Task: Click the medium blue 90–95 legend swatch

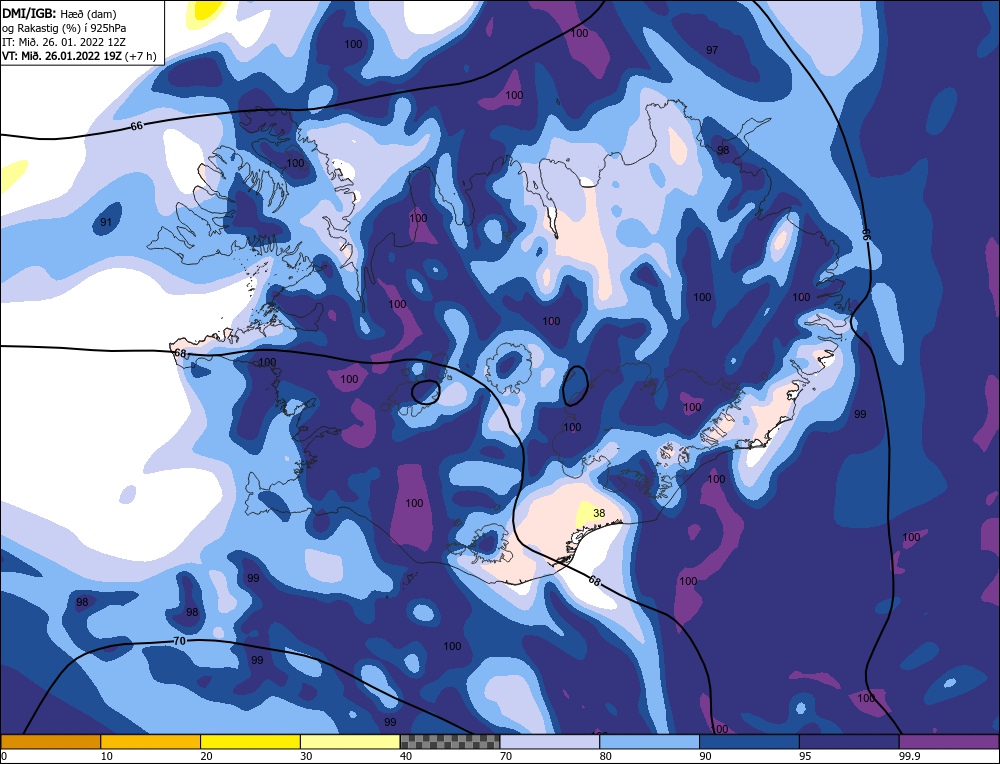Action: (749, 741)
